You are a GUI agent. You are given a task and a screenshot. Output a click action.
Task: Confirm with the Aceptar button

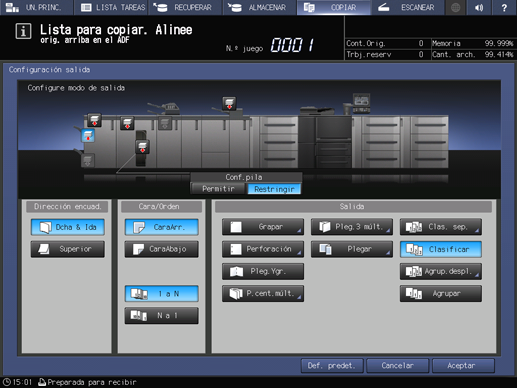tap(463, 366)
